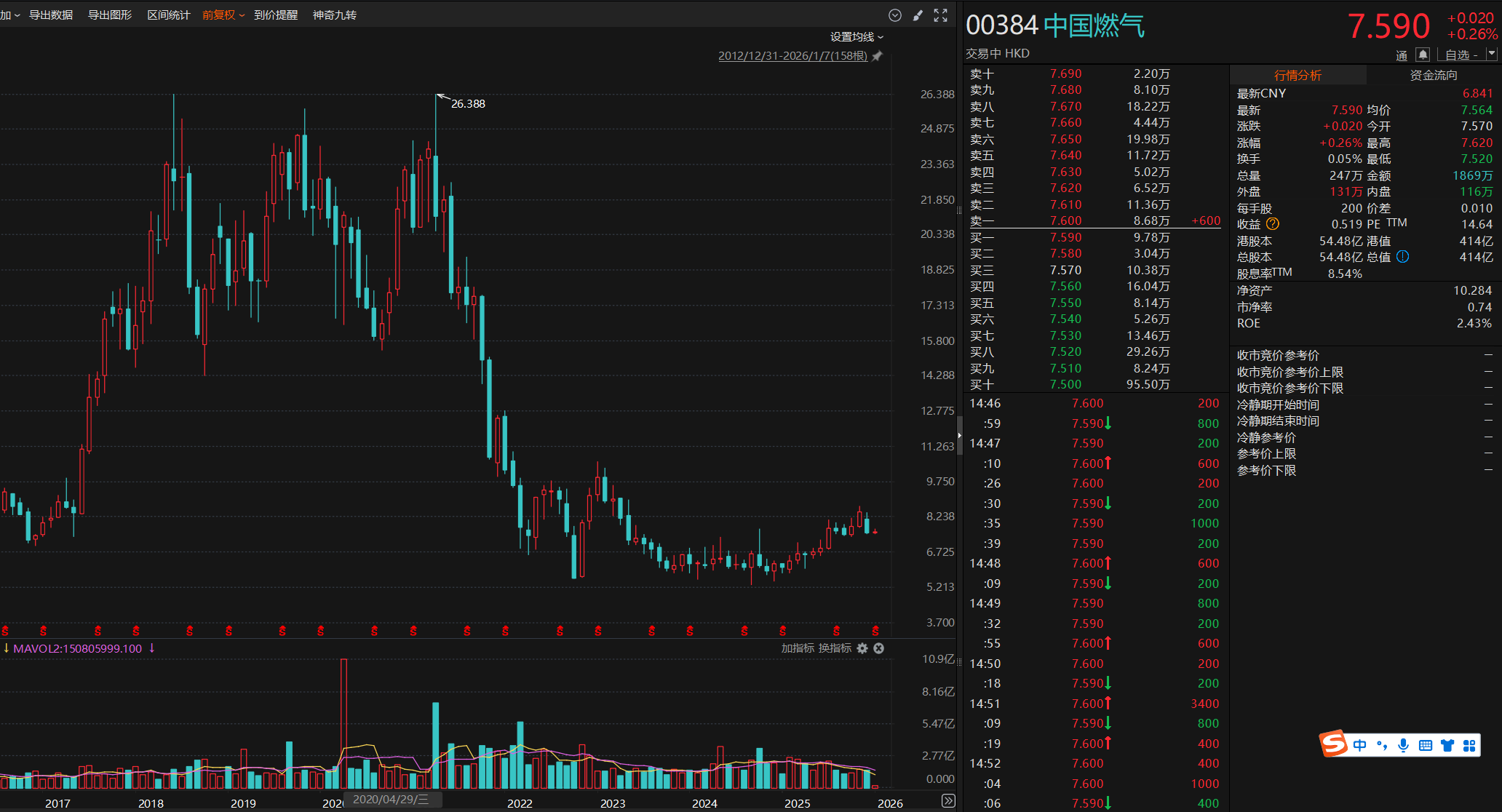Open volume indicator settings via the gear icon
This screenshot has height=812, width=1502.
tap(862, 648)
